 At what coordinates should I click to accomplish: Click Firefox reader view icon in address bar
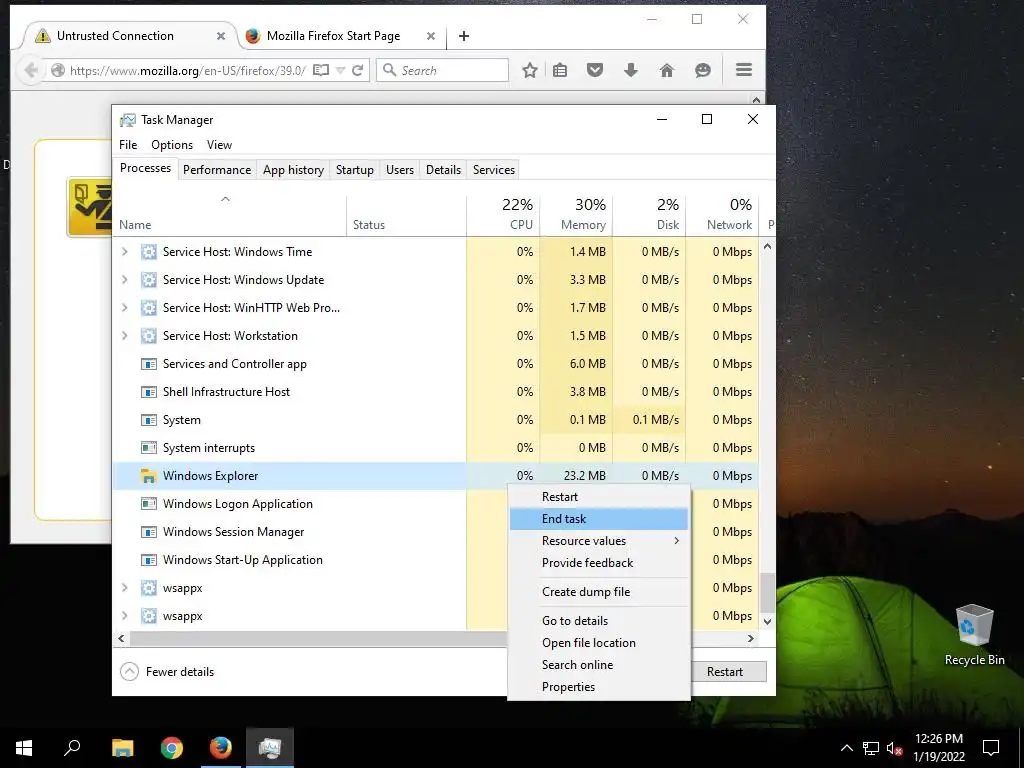(321, 70)
